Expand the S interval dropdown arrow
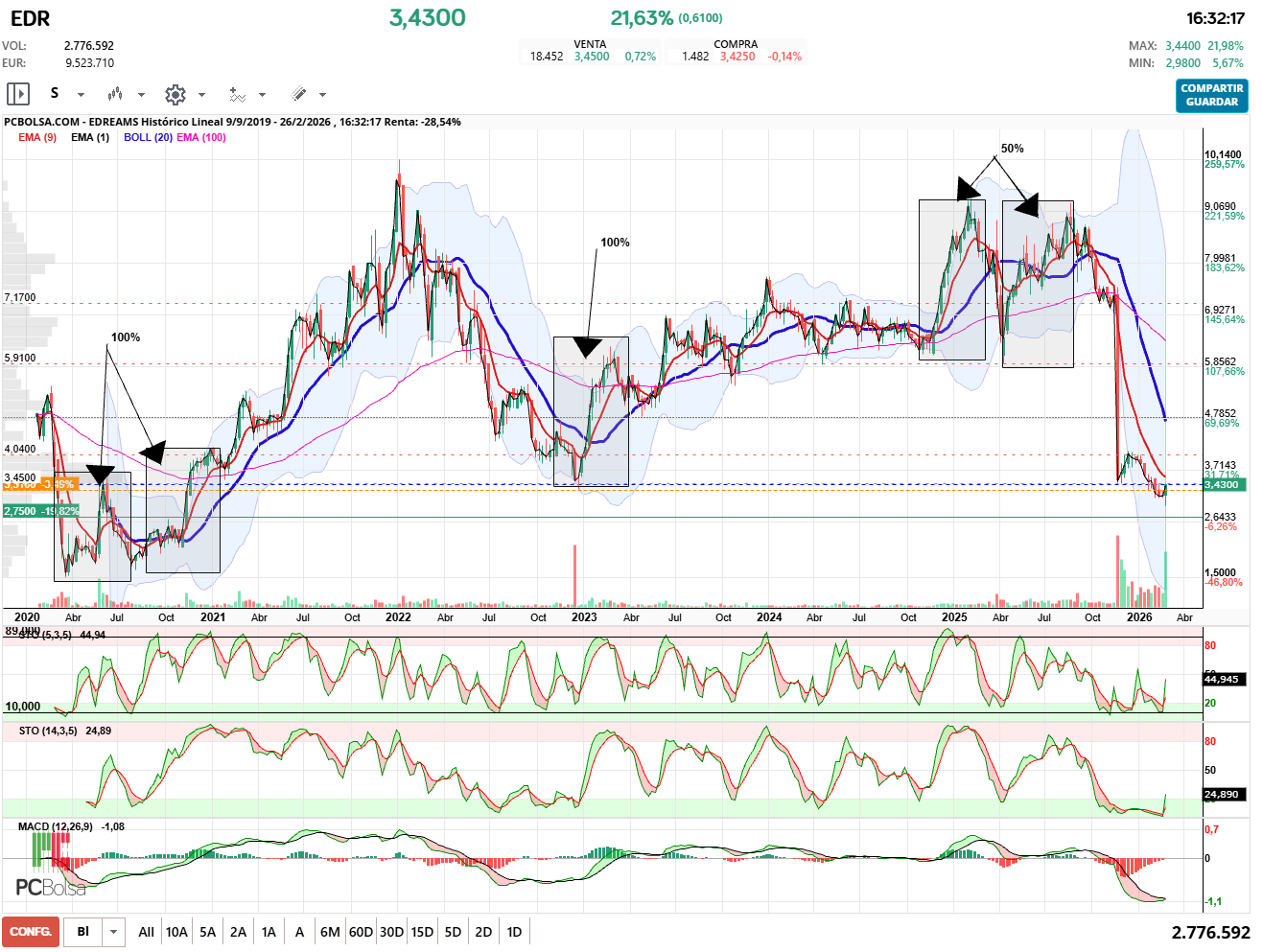 (x=81, y=95)
